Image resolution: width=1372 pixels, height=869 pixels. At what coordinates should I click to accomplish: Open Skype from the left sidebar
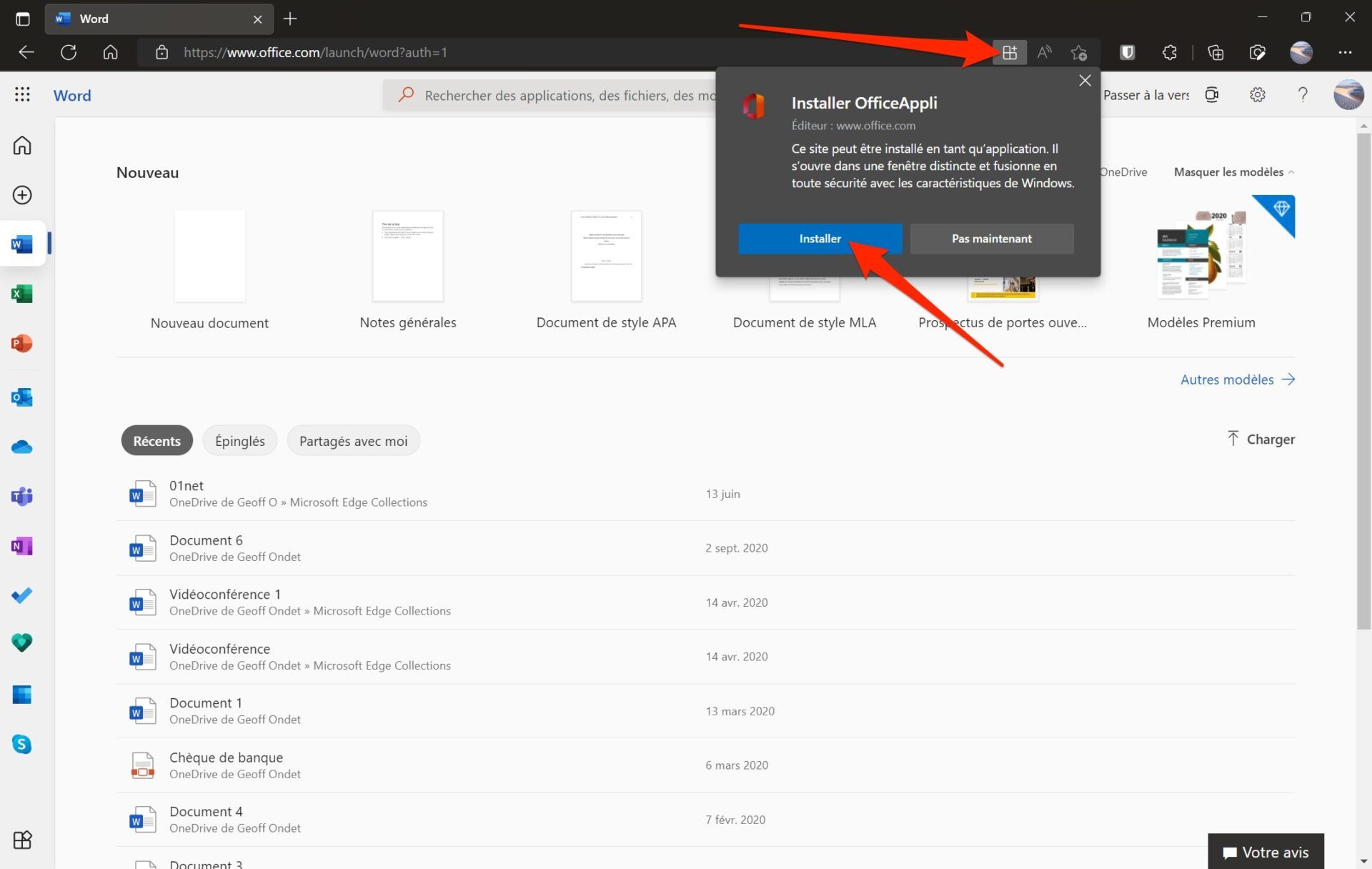point(22,744)
